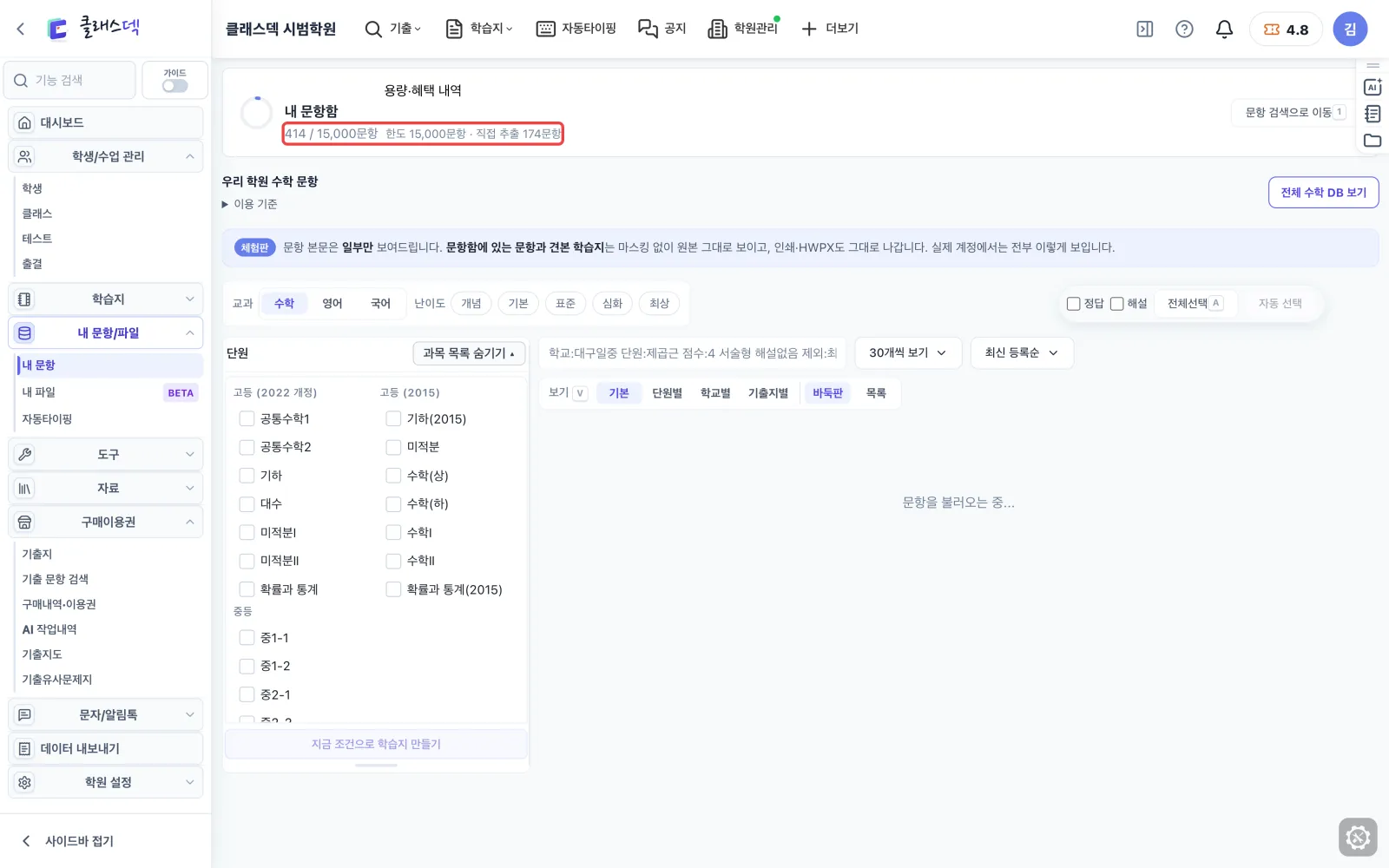
Task: Open the 학원관리 top menu
Action: pos(744,29)
